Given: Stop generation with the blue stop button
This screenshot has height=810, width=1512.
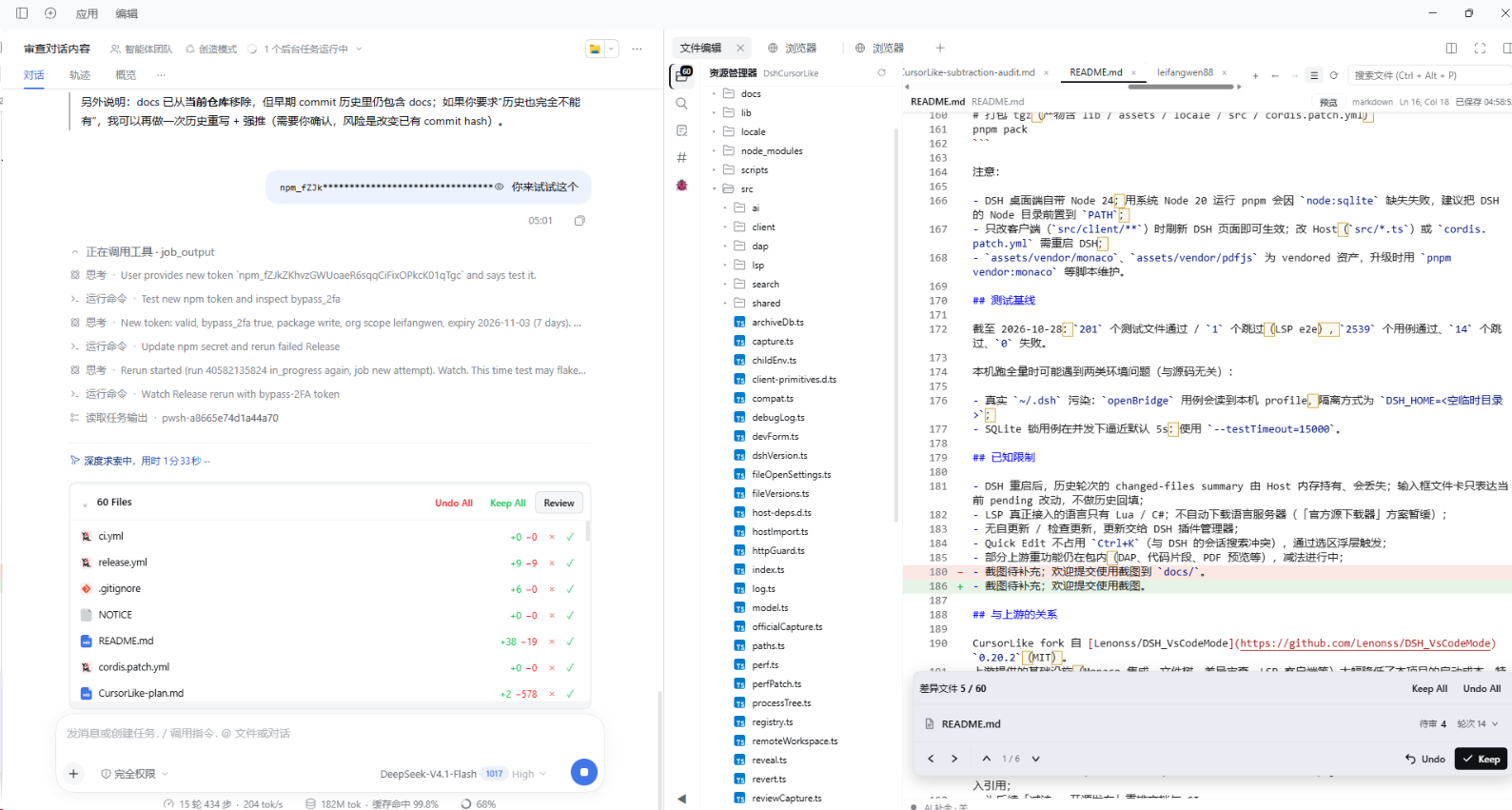Looking at the screenshot, I should pos(584,772).
